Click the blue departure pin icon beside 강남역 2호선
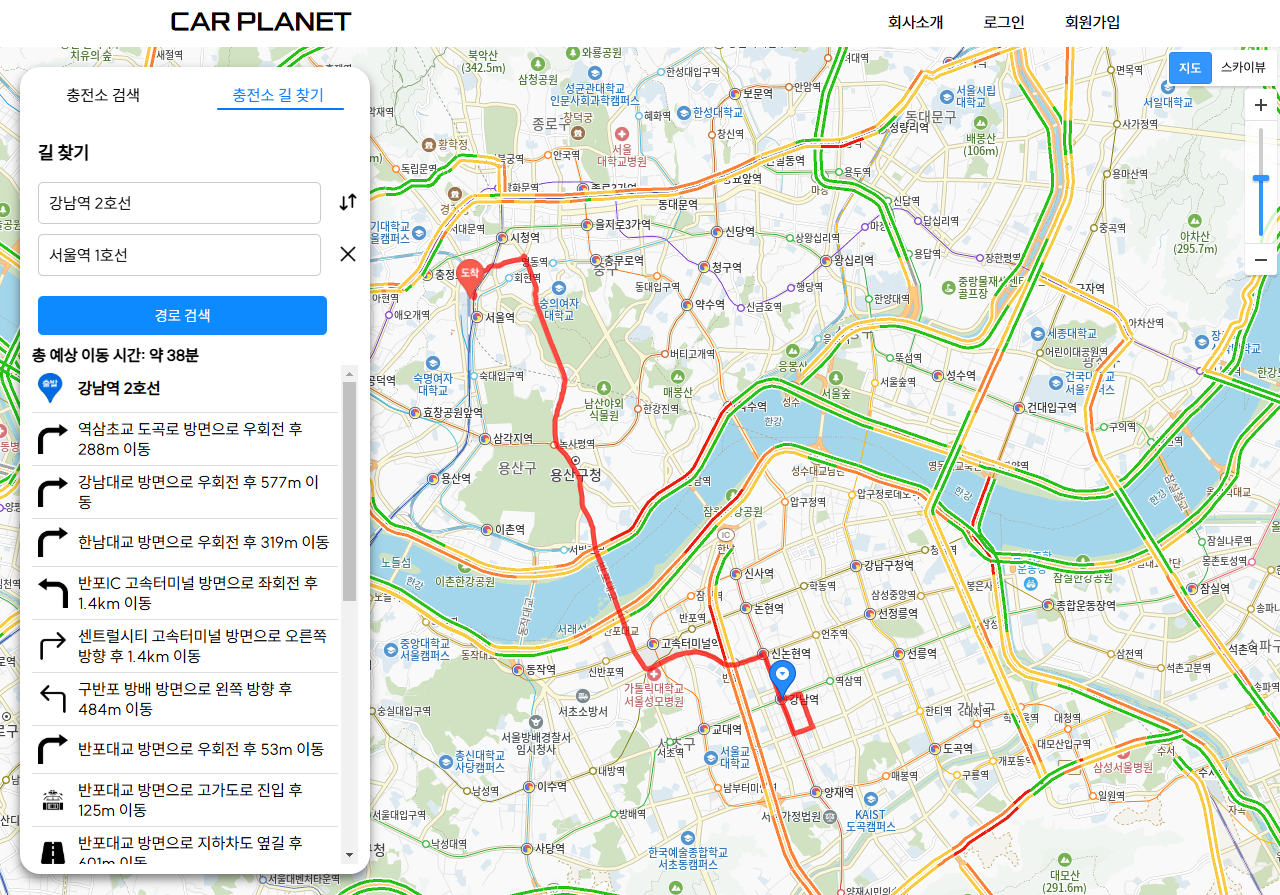 (x=49, y=388)
